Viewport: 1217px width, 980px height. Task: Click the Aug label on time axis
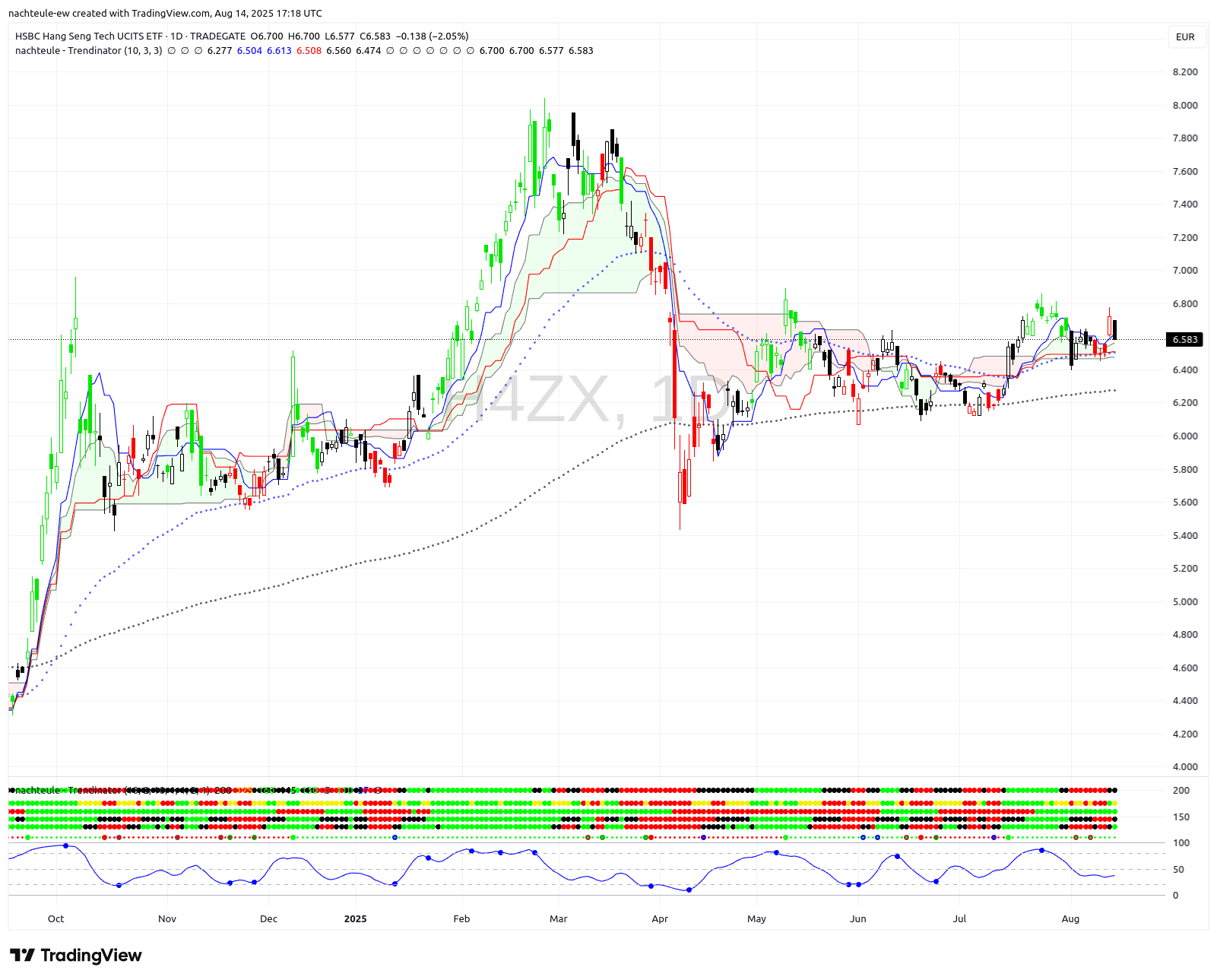(1070, 918)
